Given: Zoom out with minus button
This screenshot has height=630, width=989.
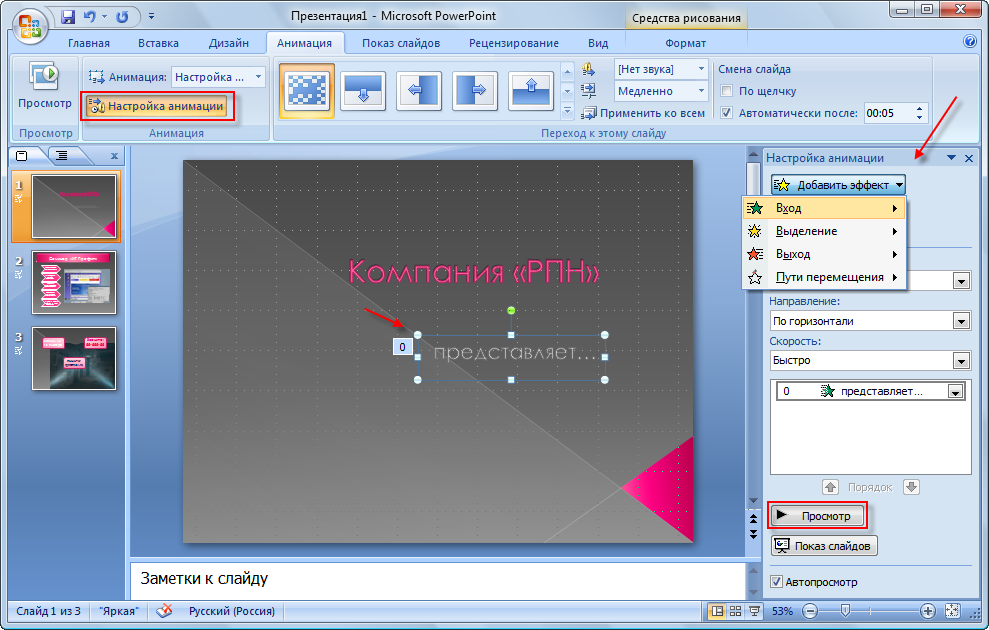Looking at the screenshot, I should pyautogui.click(x=811, y=611).
